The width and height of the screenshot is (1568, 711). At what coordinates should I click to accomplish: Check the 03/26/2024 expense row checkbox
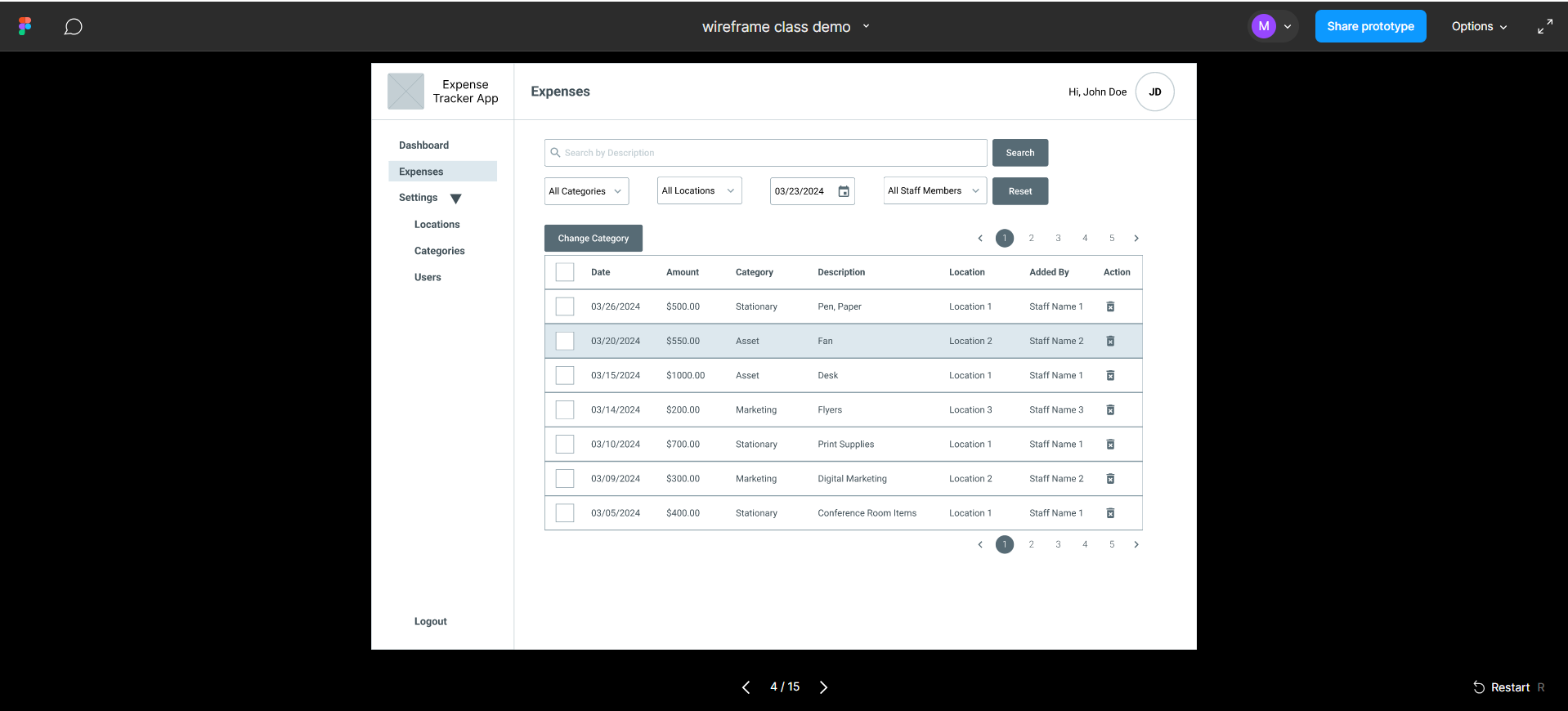pyautogui.click(x=565, y=306)
